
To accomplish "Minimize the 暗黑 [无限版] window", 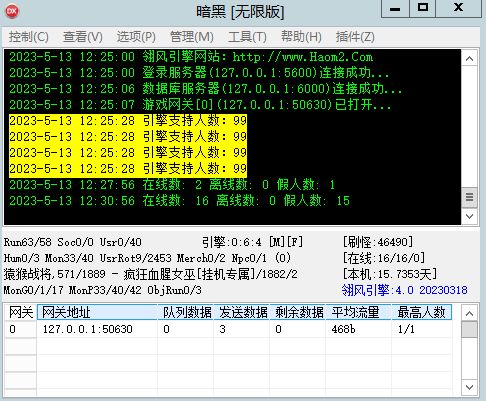I will (x=395, y=8).
